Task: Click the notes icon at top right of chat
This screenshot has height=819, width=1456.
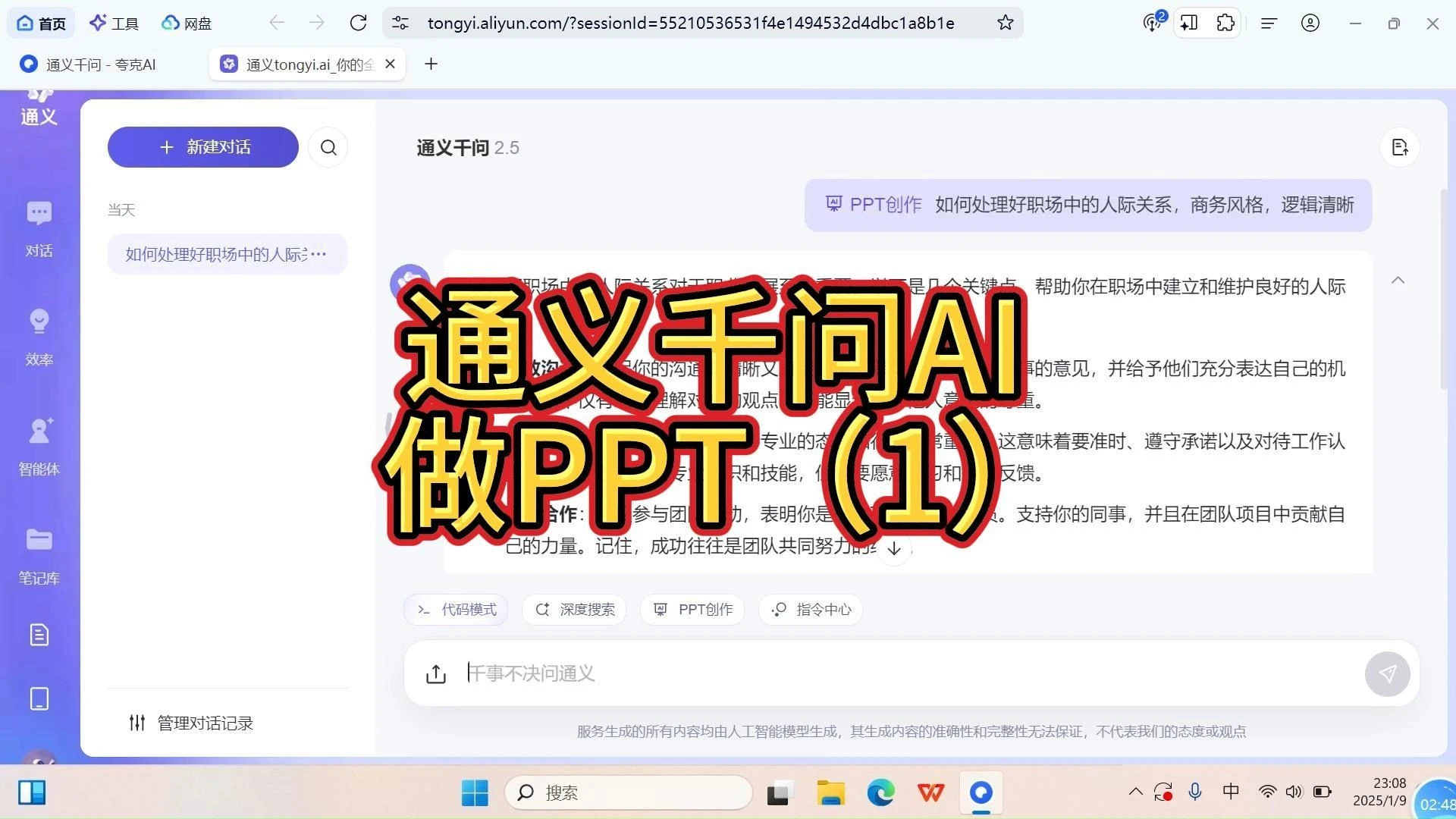Action: [x=1400, y=147]
